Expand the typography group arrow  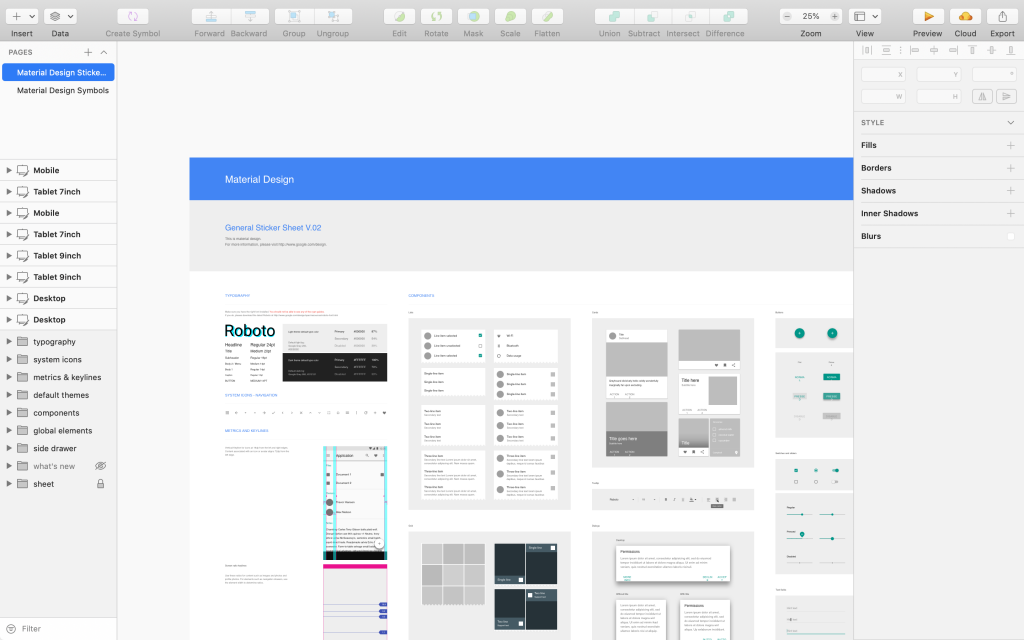9,342
